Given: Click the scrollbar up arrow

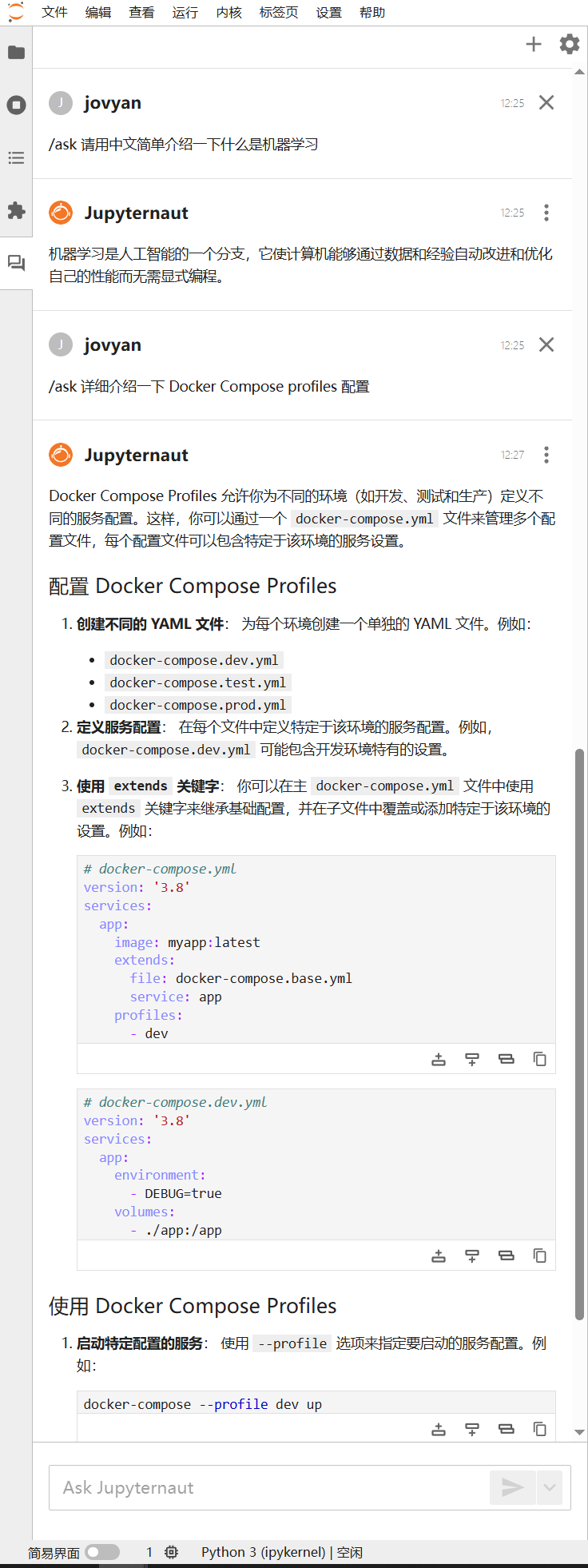Looking at the screenshot, I should pyautogui.click(x=580, y=73).
